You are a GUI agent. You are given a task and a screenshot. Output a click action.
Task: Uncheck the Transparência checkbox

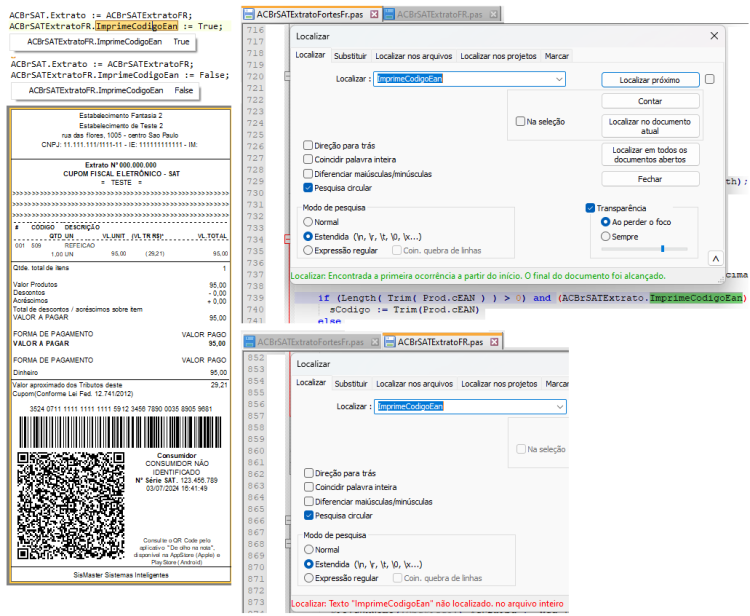pos(590,208)
